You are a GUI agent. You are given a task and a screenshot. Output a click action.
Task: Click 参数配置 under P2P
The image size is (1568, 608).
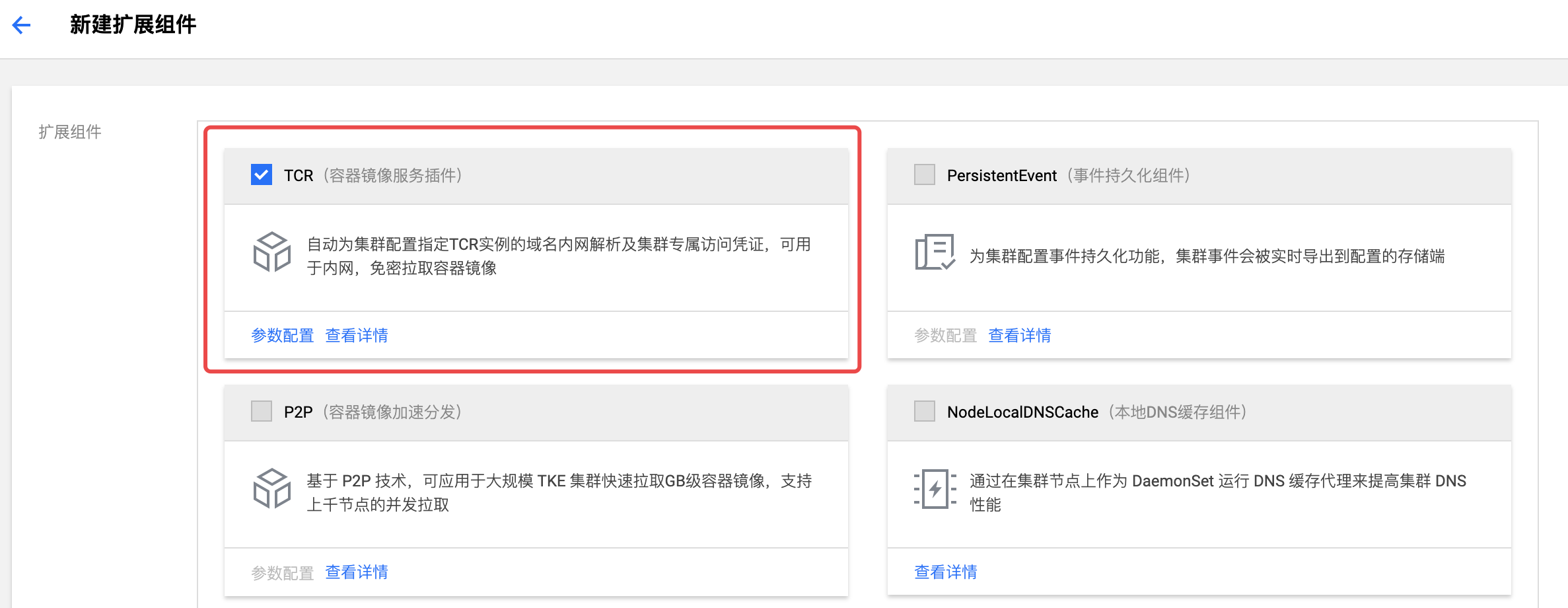[283, 572]
